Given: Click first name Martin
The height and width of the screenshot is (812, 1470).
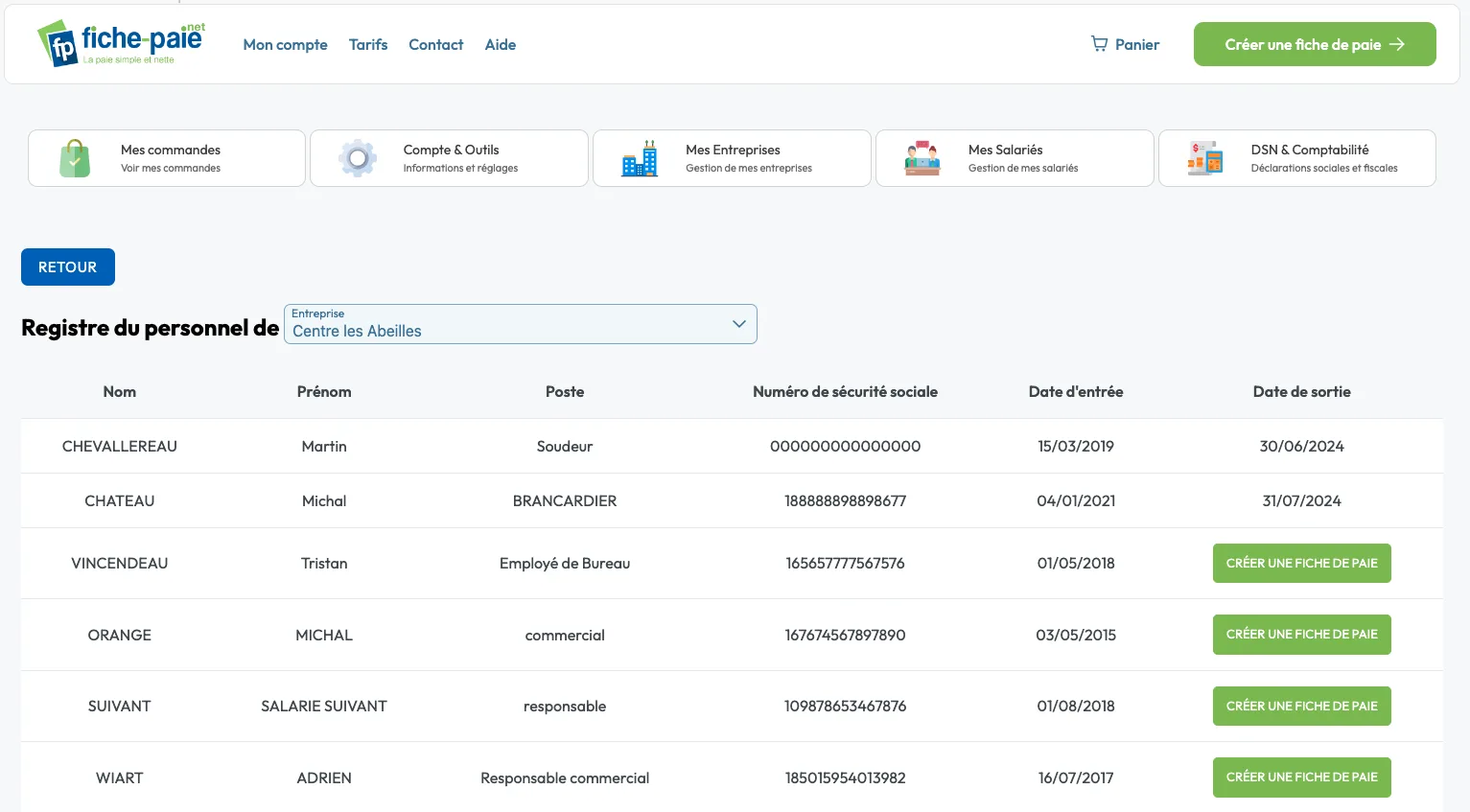Looking at the screenshot, I should click(324, 446).
